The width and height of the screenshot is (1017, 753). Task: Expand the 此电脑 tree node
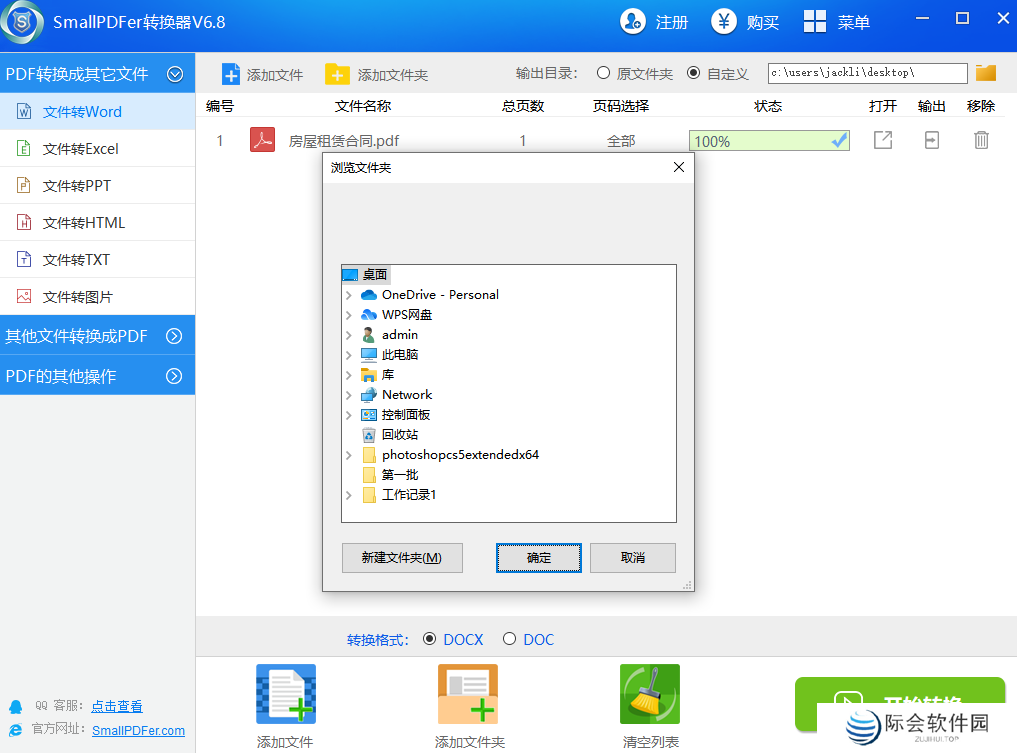pos(348,355)
